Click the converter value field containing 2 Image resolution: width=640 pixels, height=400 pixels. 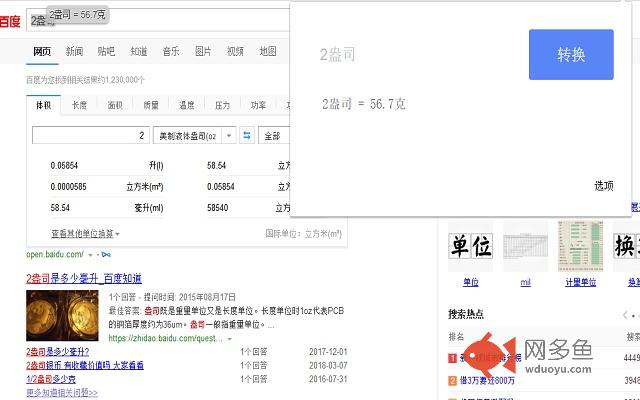click(x=91, y=136)
